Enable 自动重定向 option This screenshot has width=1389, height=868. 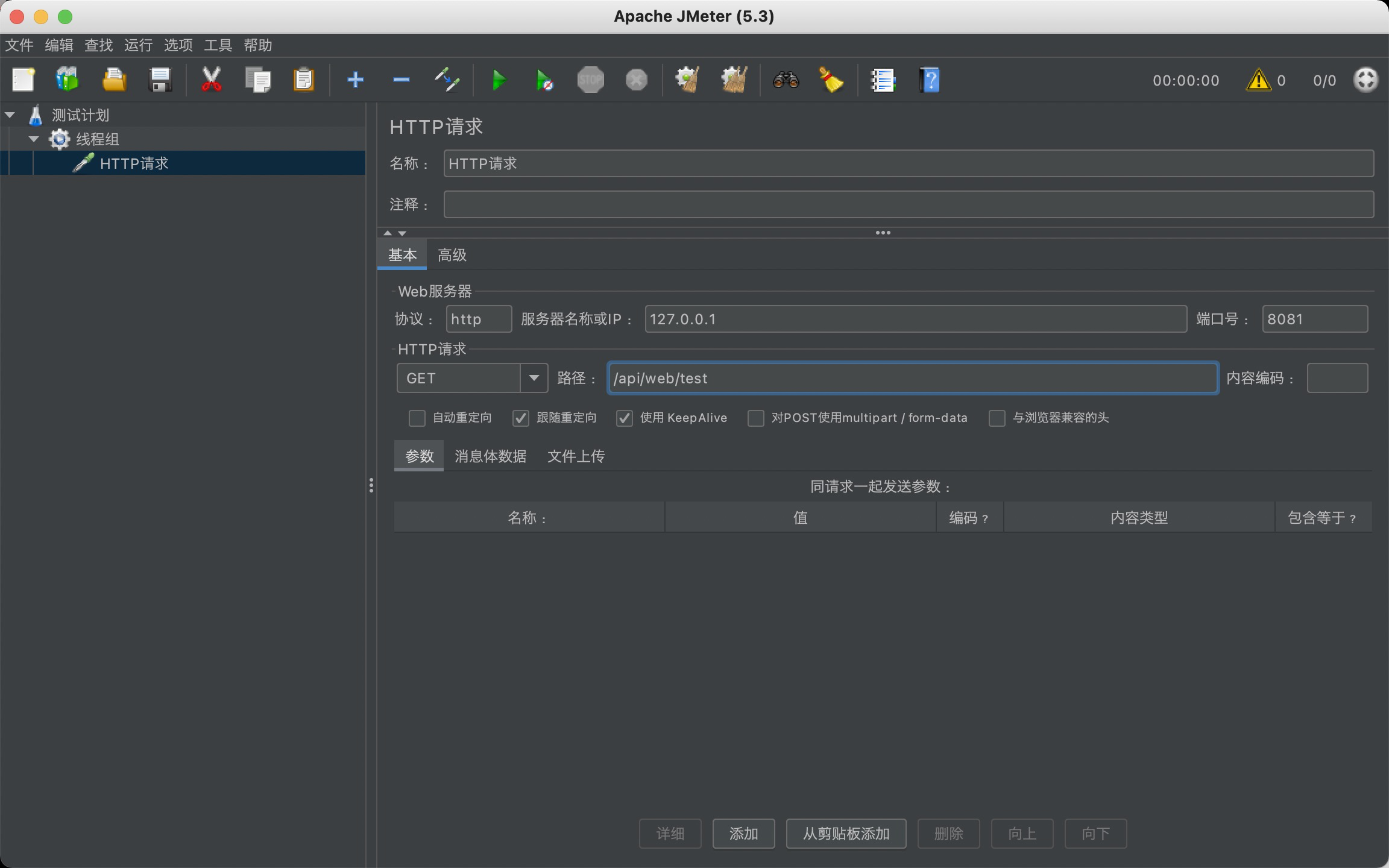point(417,418)
